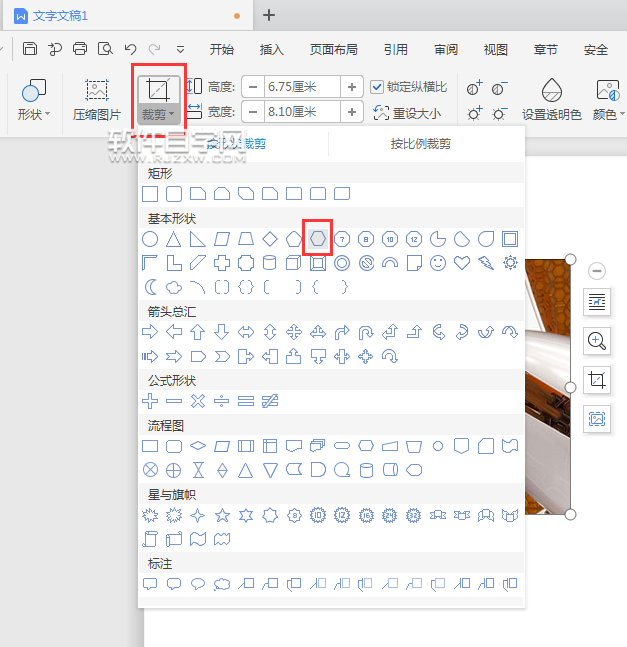Image resolution: width=627 pixels, height=647 pixels.
Task: Select the plus sign in 公式形状
Action: pyautogui.click(x=150, y=401)
